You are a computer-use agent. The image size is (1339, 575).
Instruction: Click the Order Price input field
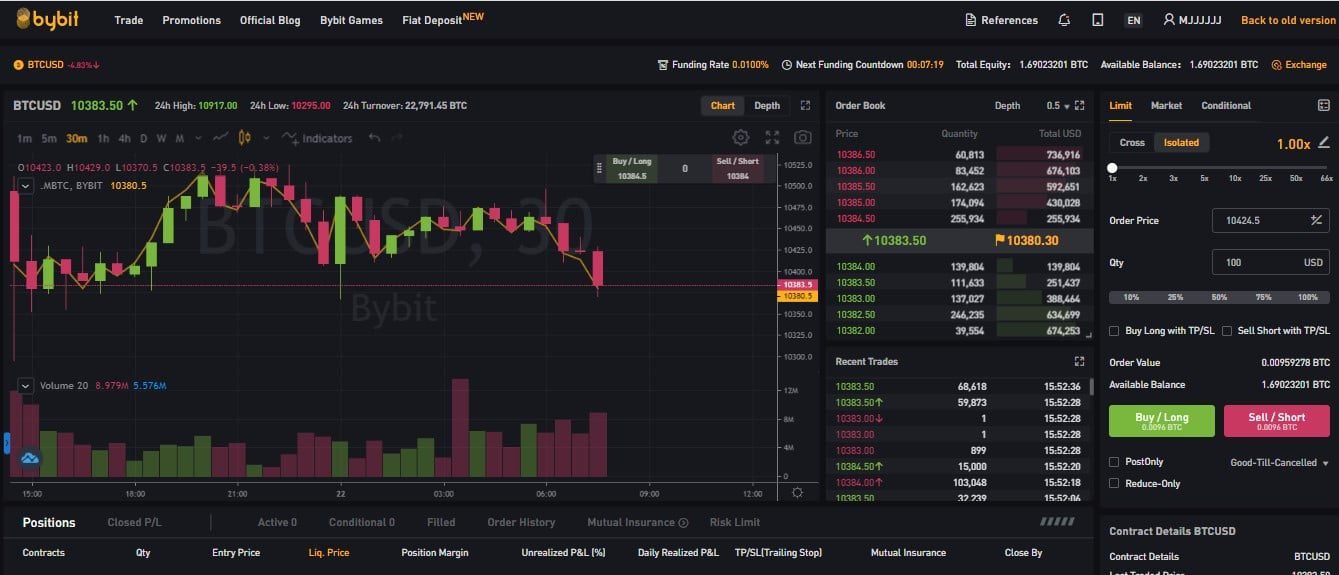[1256, 220]
